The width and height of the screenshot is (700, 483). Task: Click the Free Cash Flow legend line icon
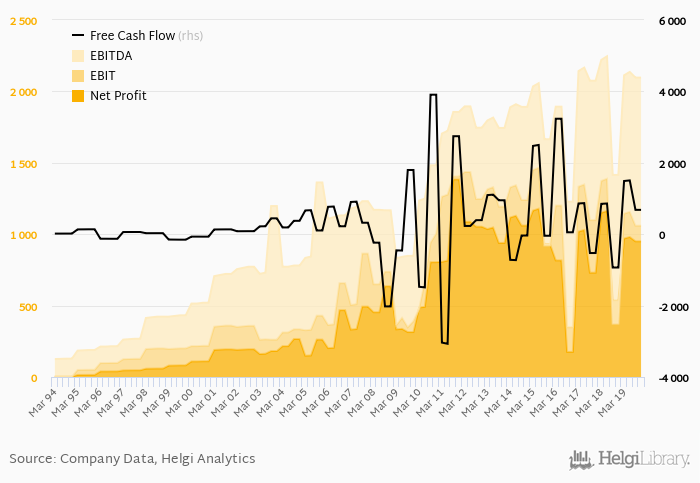(77, 36)
